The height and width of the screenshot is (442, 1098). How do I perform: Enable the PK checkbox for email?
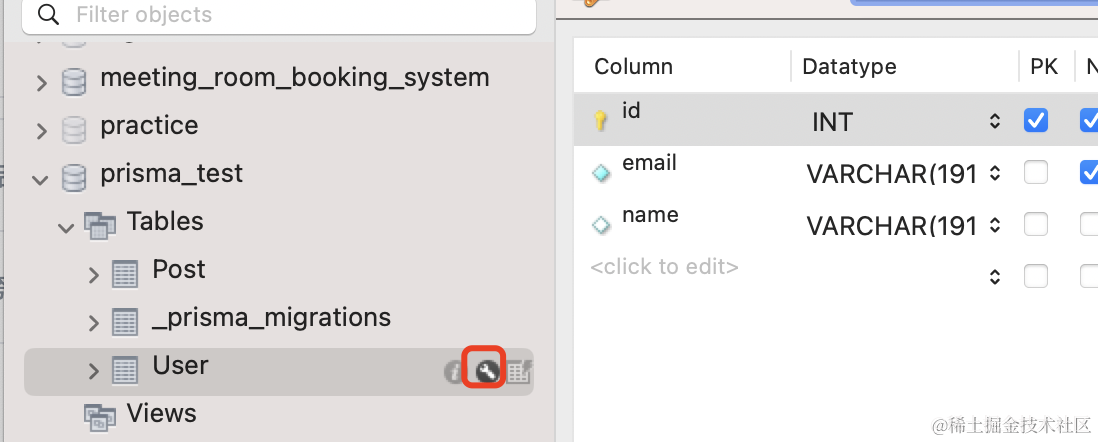1036,173
